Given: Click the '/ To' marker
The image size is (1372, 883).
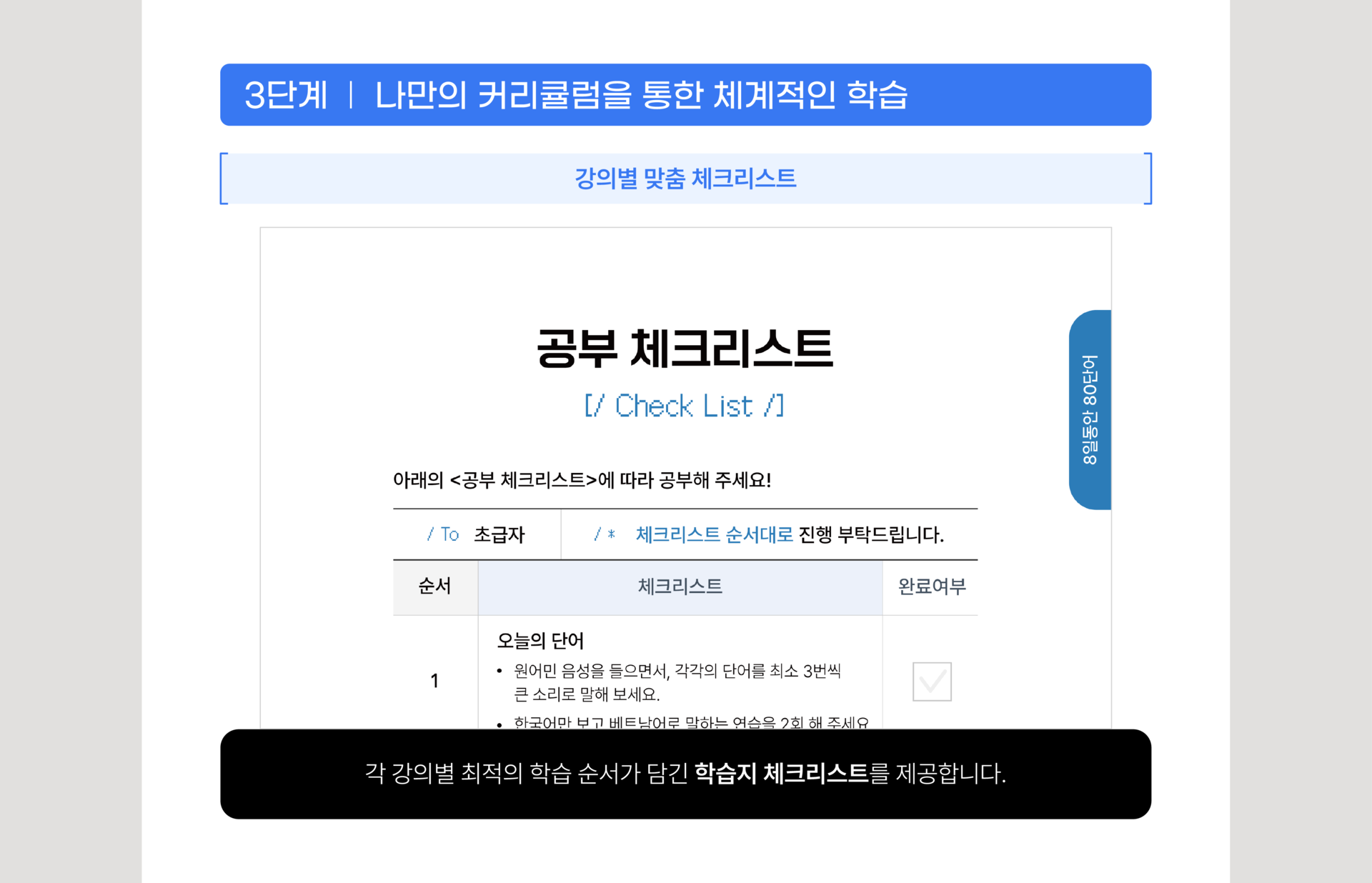Looking at the screenshot, I should [x=443, y=534].
